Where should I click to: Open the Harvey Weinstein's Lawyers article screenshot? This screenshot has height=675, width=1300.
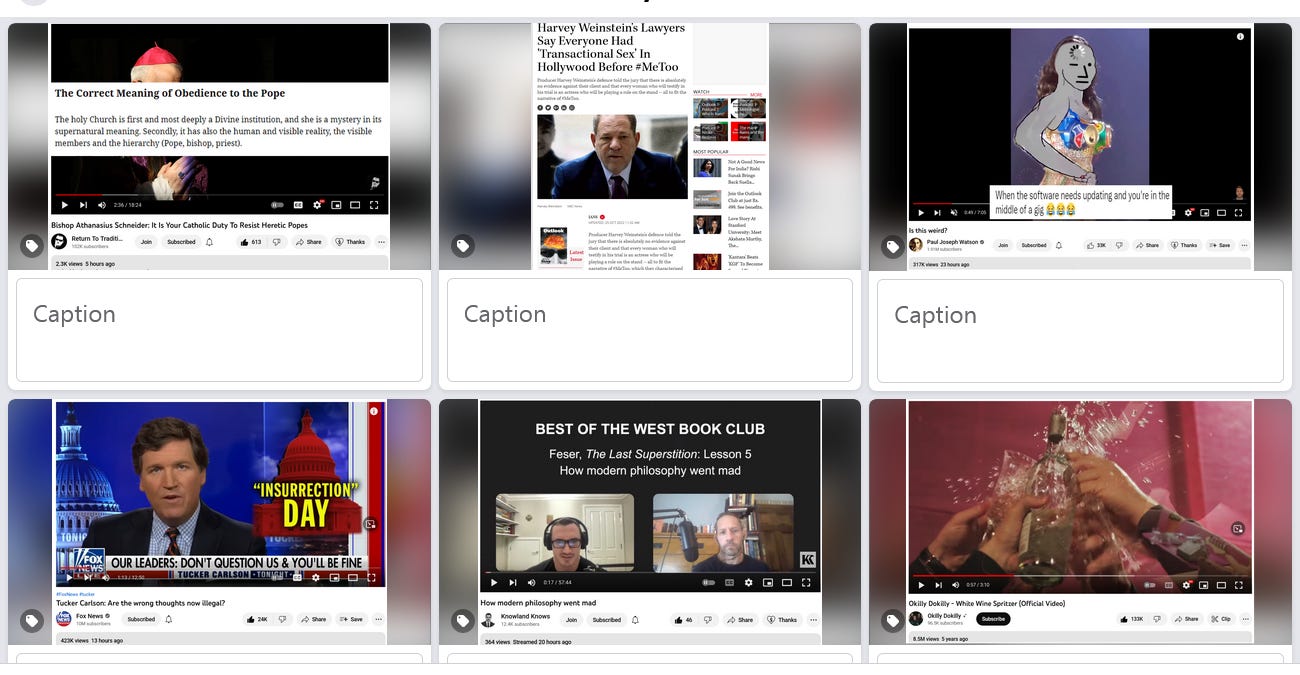coord(649,147)
